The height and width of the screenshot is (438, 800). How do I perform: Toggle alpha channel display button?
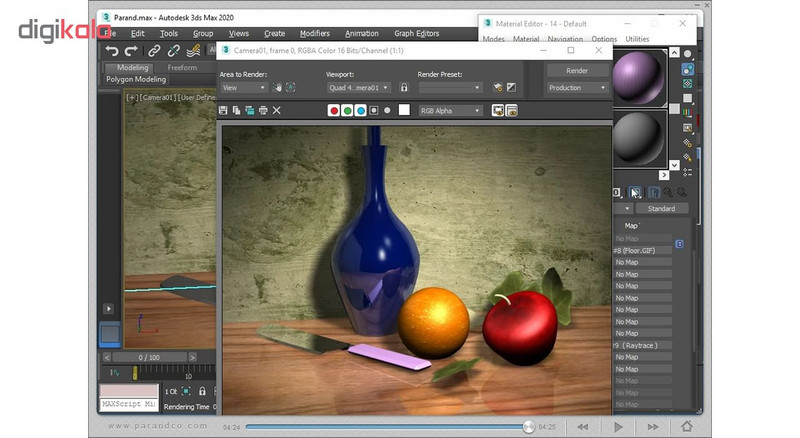tap(373, 110)
